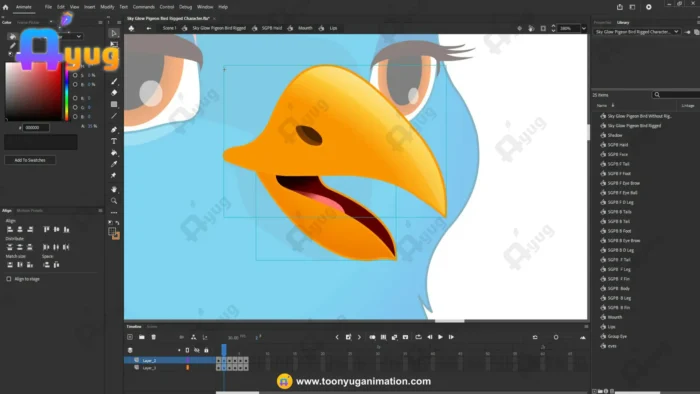Click center stage icon above canvas
This screenshot has width=700, height=394.
[519, 28]
